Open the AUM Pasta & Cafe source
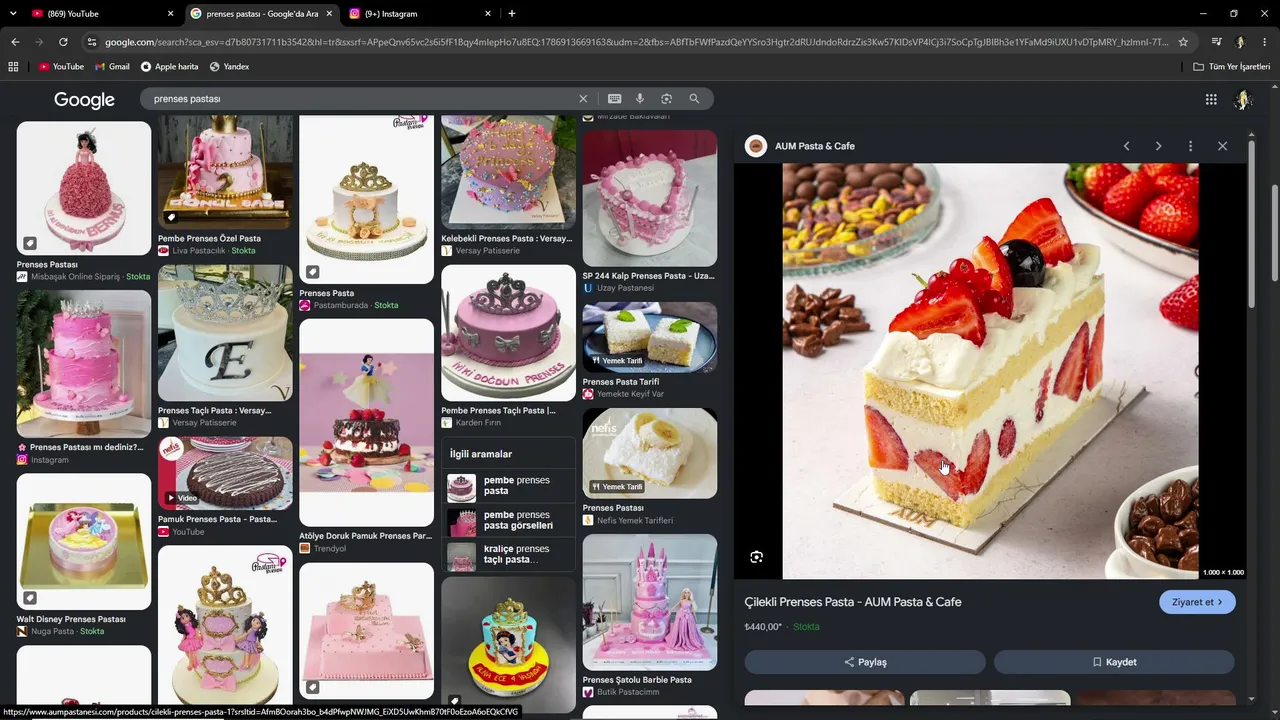 pos(801,146)
